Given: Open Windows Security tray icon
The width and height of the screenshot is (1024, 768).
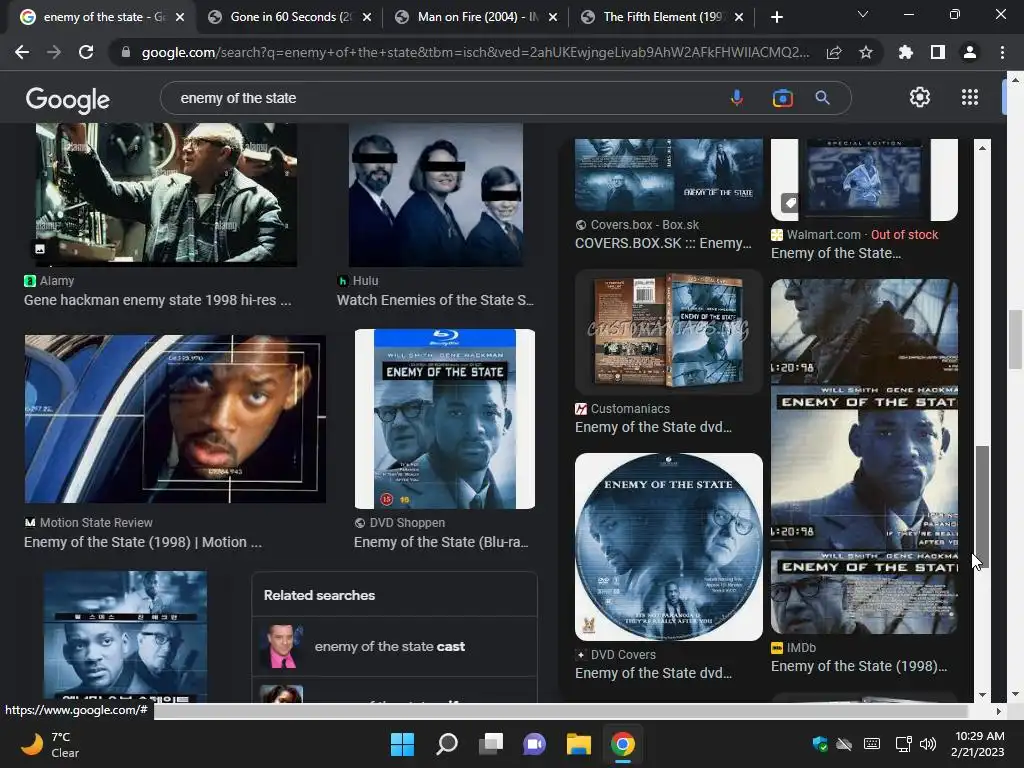Looking at the screenshot, I should 820,744.
